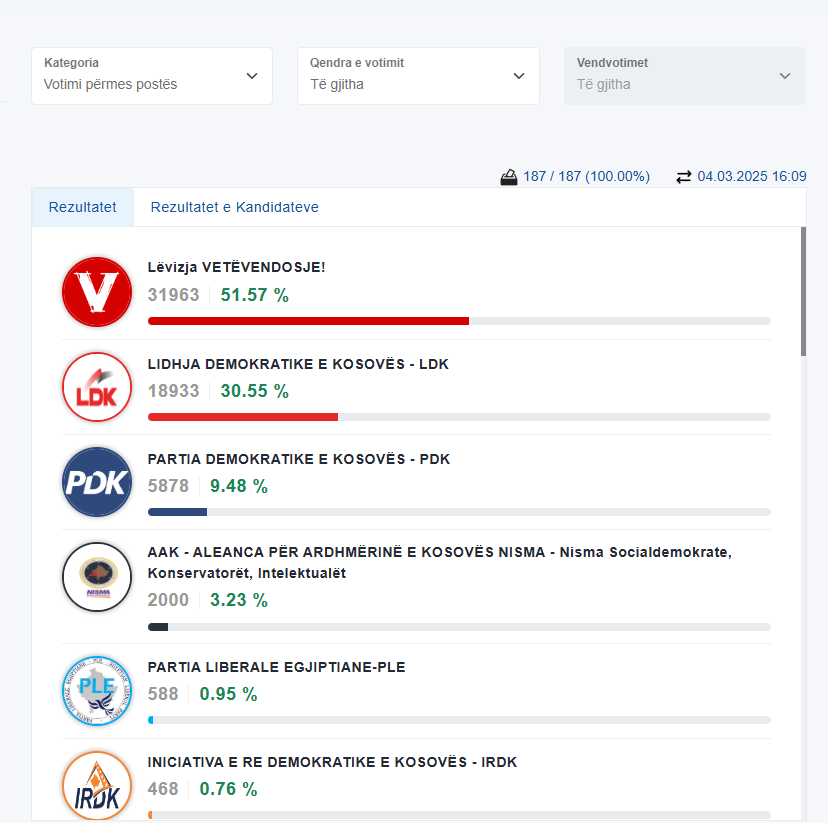
Task: Switch to the Rezultatet e Kandidateve tab
Action: 234,207
